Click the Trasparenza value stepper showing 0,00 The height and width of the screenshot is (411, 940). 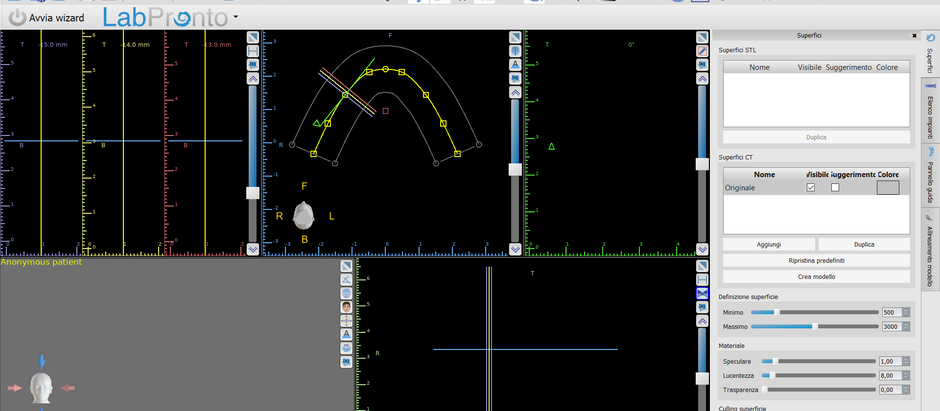coord(906,390)
